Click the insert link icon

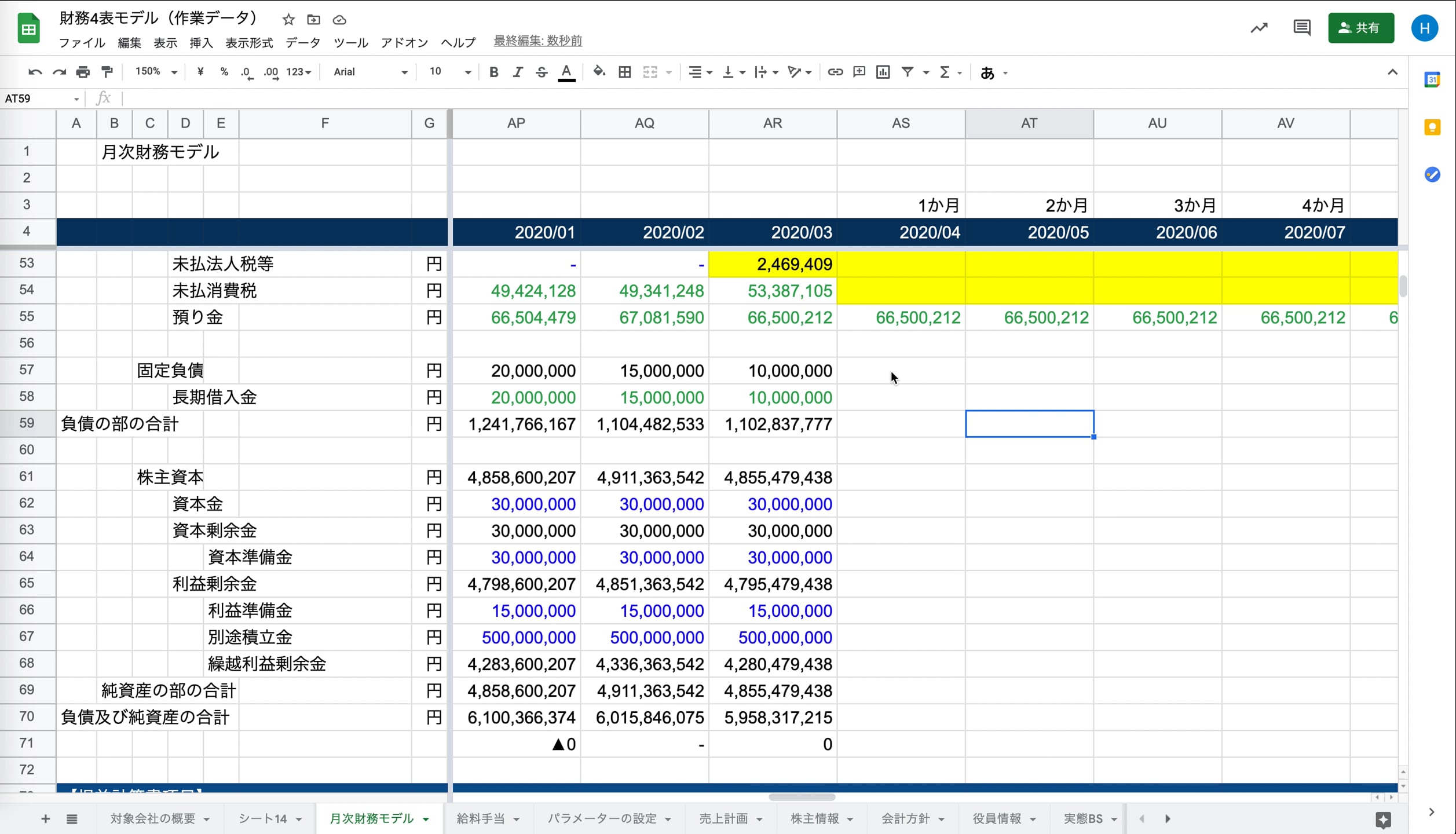(835, 72)
